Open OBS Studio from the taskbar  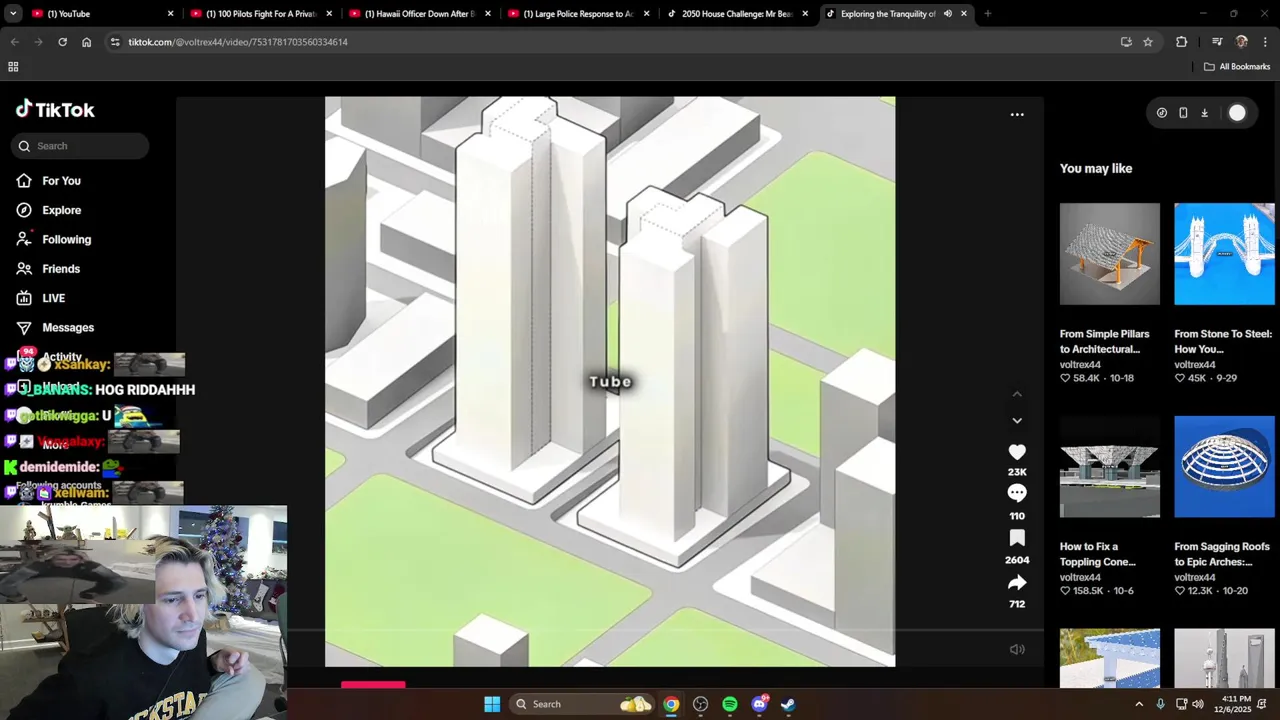pyautogui.click(x=700, y=704)
